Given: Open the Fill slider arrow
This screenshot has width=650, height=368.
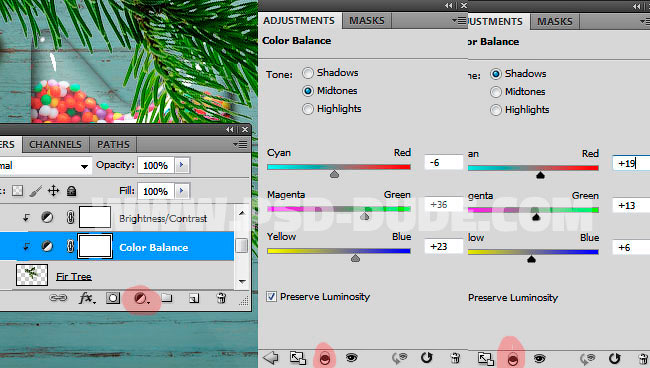Looking at the screenshot, I should coord(182,191).
